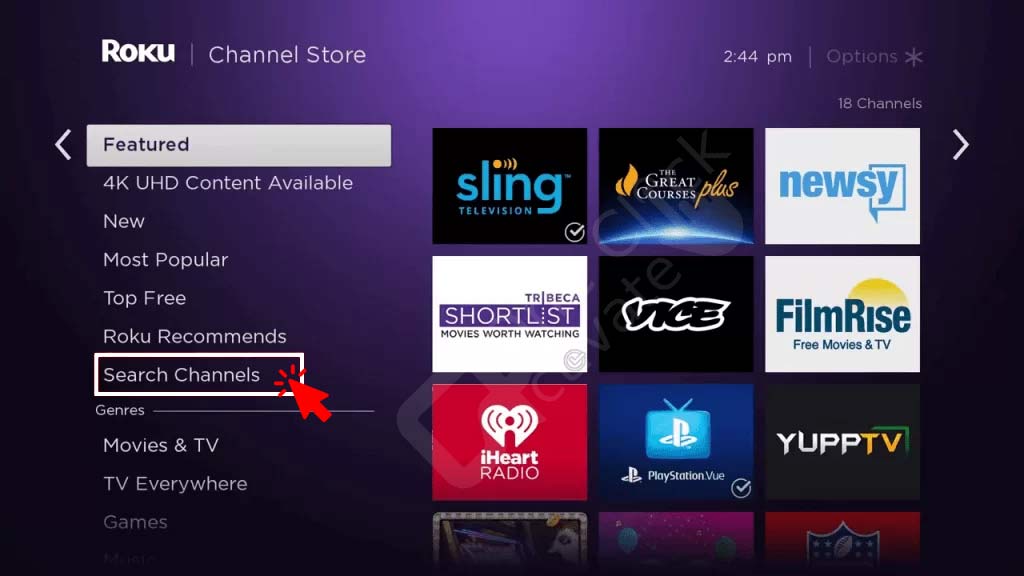
Task: Open The Great Courses Plus channel
Action: click(676, 186)
